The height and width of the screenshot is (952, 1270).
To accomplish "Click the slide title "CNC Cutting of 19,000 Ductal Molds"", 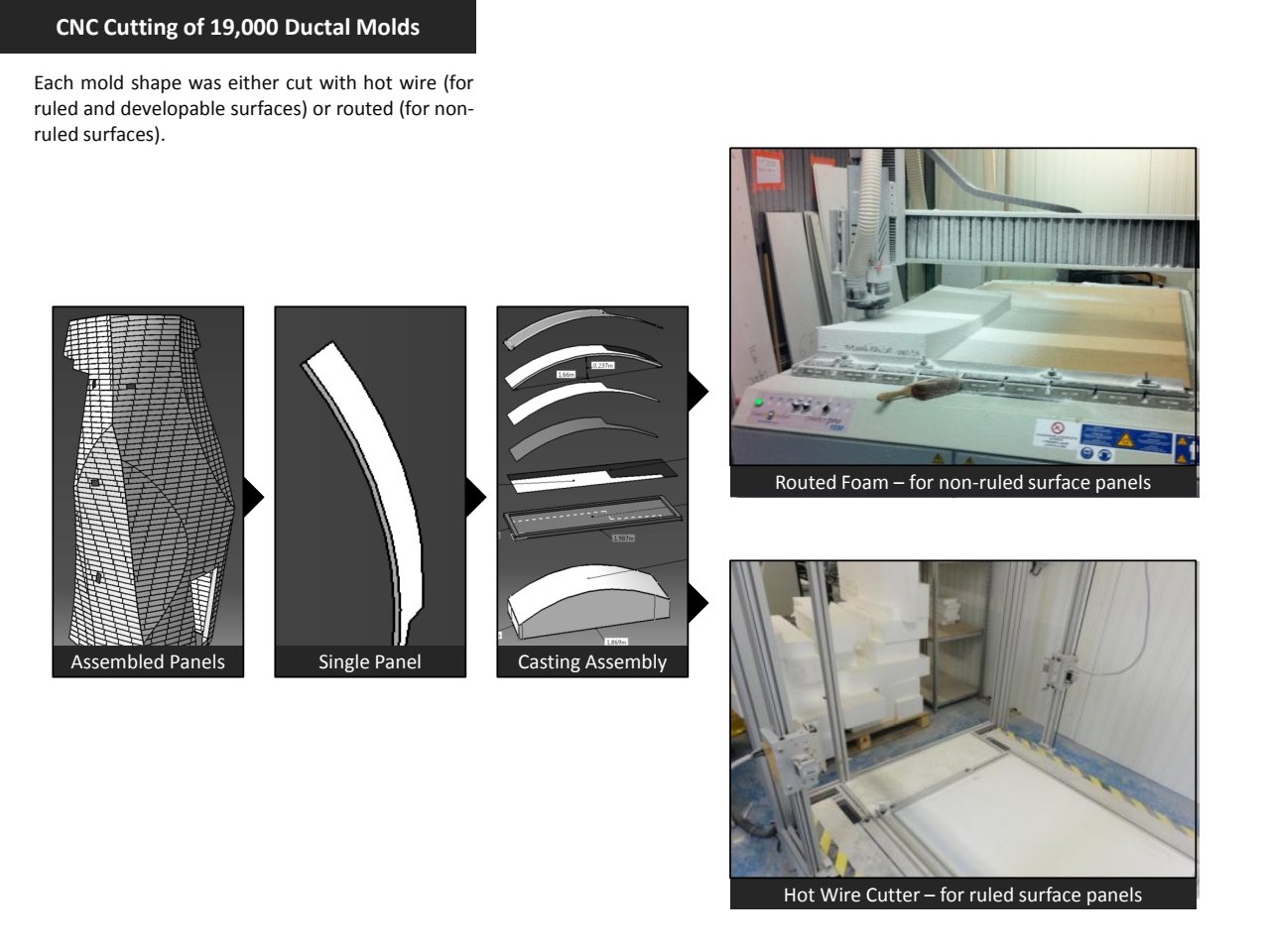I will (x=238, y=27).
